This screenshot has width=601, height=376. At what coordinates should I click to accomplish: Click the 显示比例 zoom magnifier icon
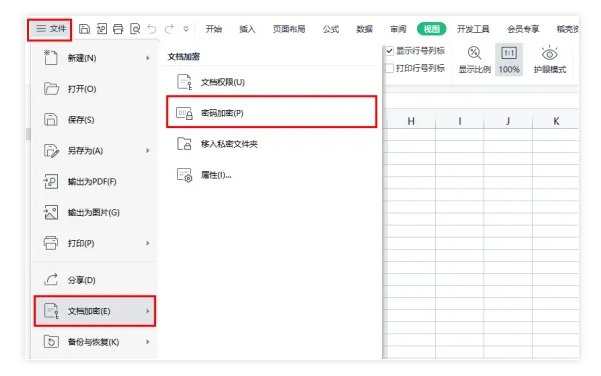tap(475, 53)
